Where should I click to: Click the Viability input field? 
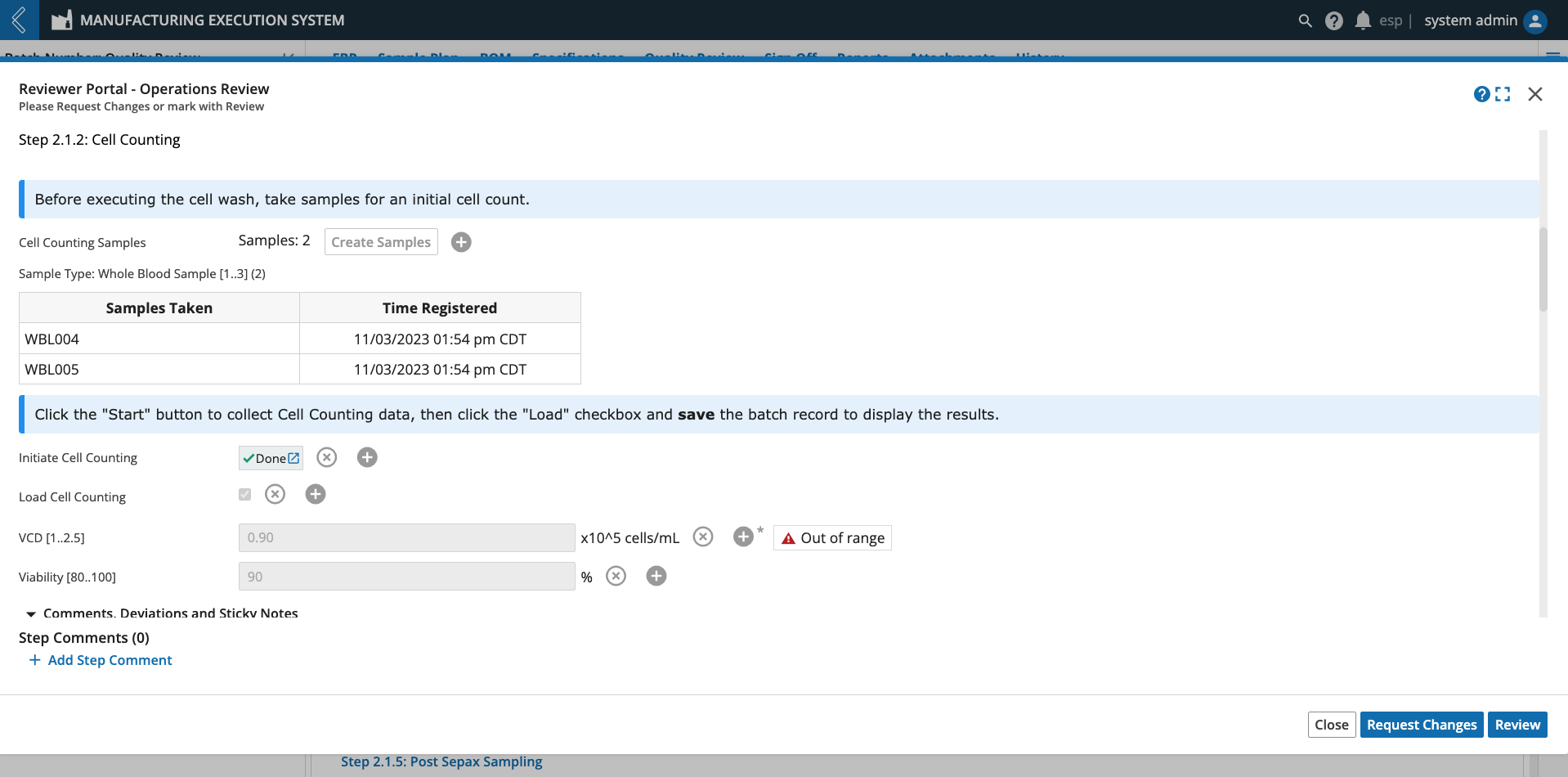(x=406, y=577)
